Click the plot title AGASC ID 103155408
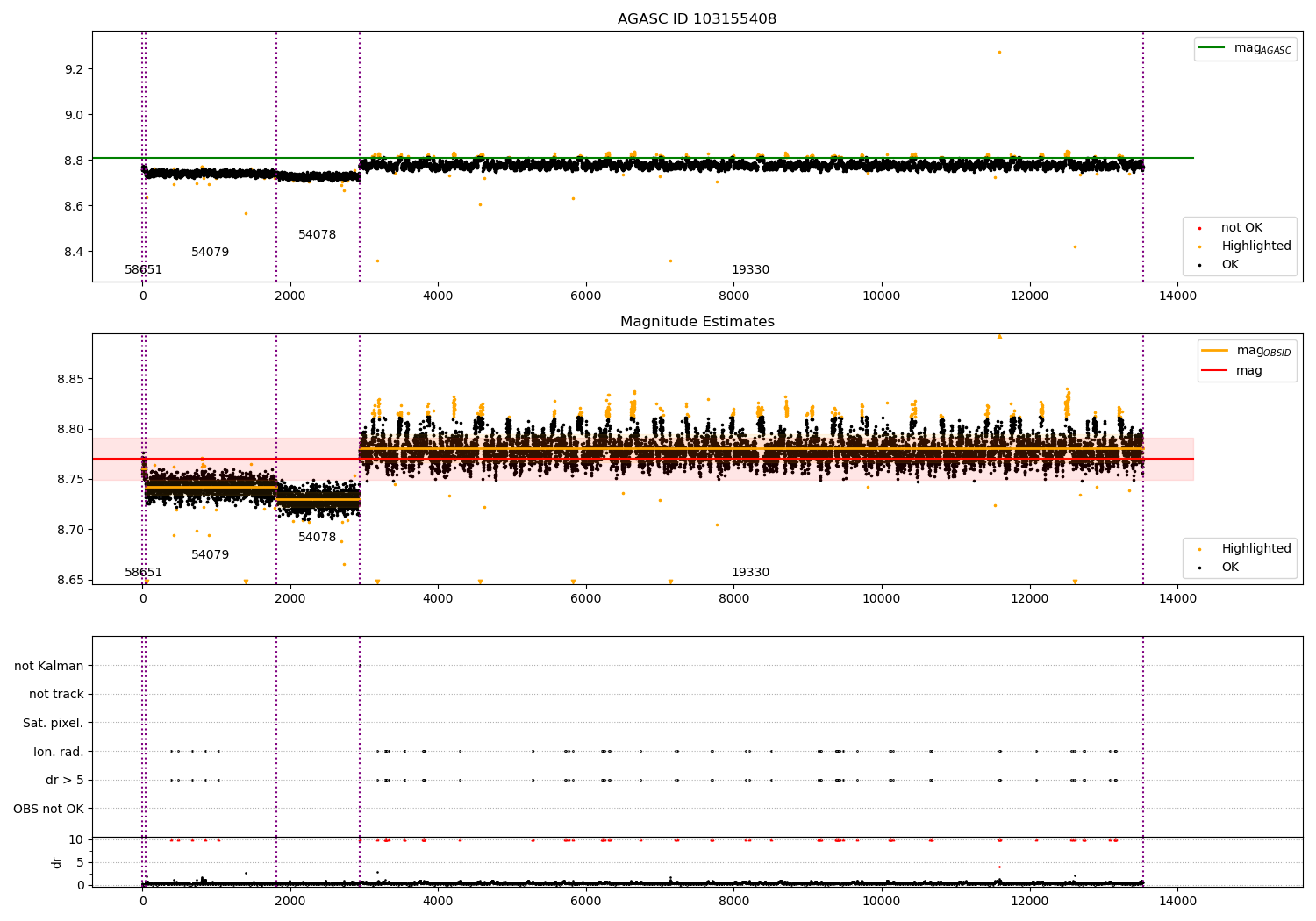Viewport: 1316px width, 921px height. [697, 19]
